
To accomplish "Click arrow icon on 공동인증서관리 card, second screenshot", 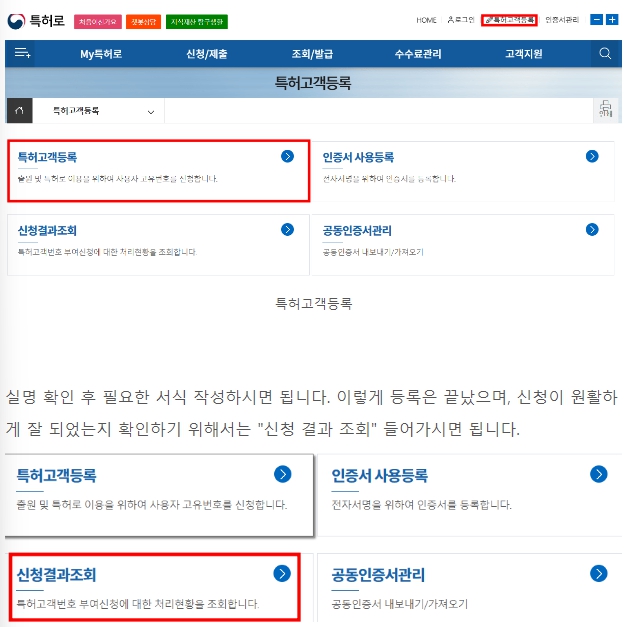I will coord(598,573).
